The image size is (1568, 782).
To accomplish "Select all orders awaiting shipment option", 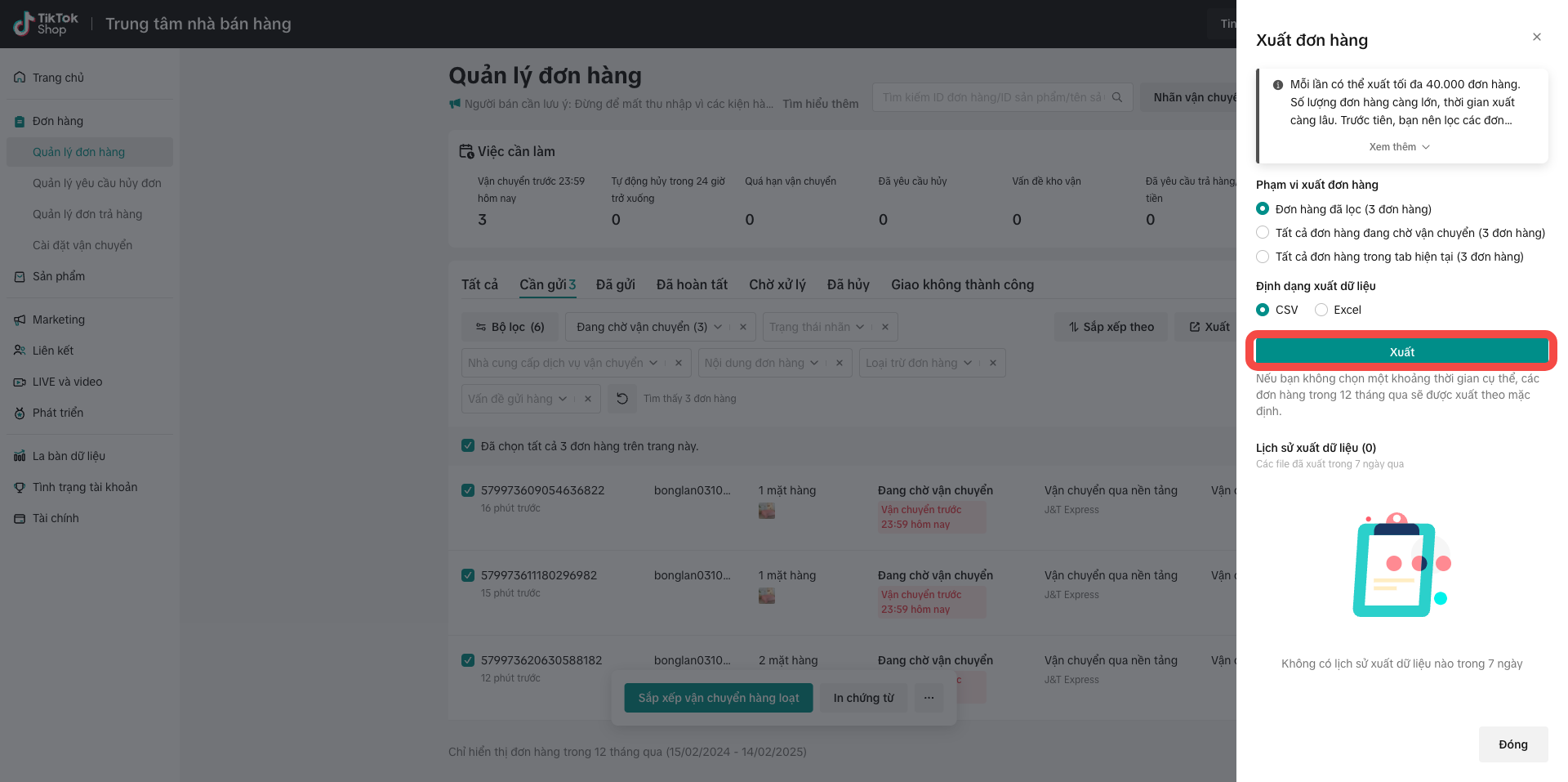I will [1263, 233].
